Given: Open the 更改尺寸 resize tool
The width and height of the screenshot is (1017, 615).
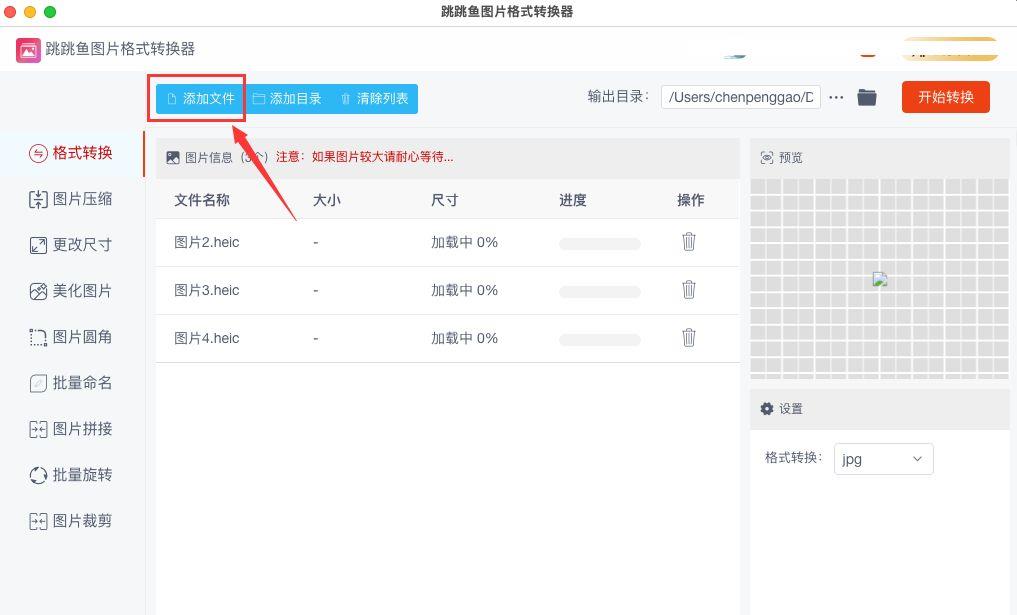Looking at the screenshot, I should click(x=70, y=244).
